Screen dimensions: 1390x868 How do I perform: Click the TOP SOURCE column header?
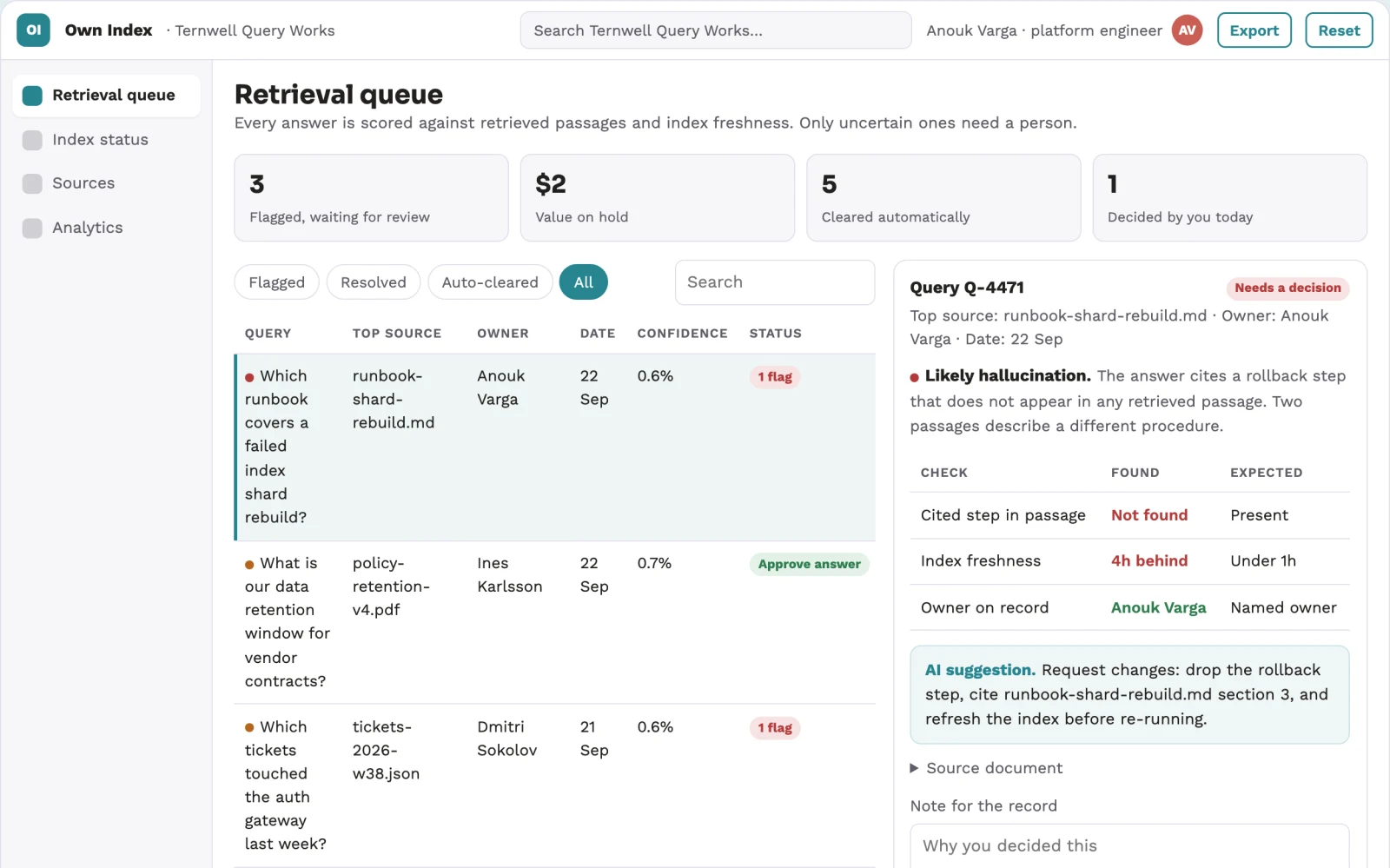pos(397,334)
